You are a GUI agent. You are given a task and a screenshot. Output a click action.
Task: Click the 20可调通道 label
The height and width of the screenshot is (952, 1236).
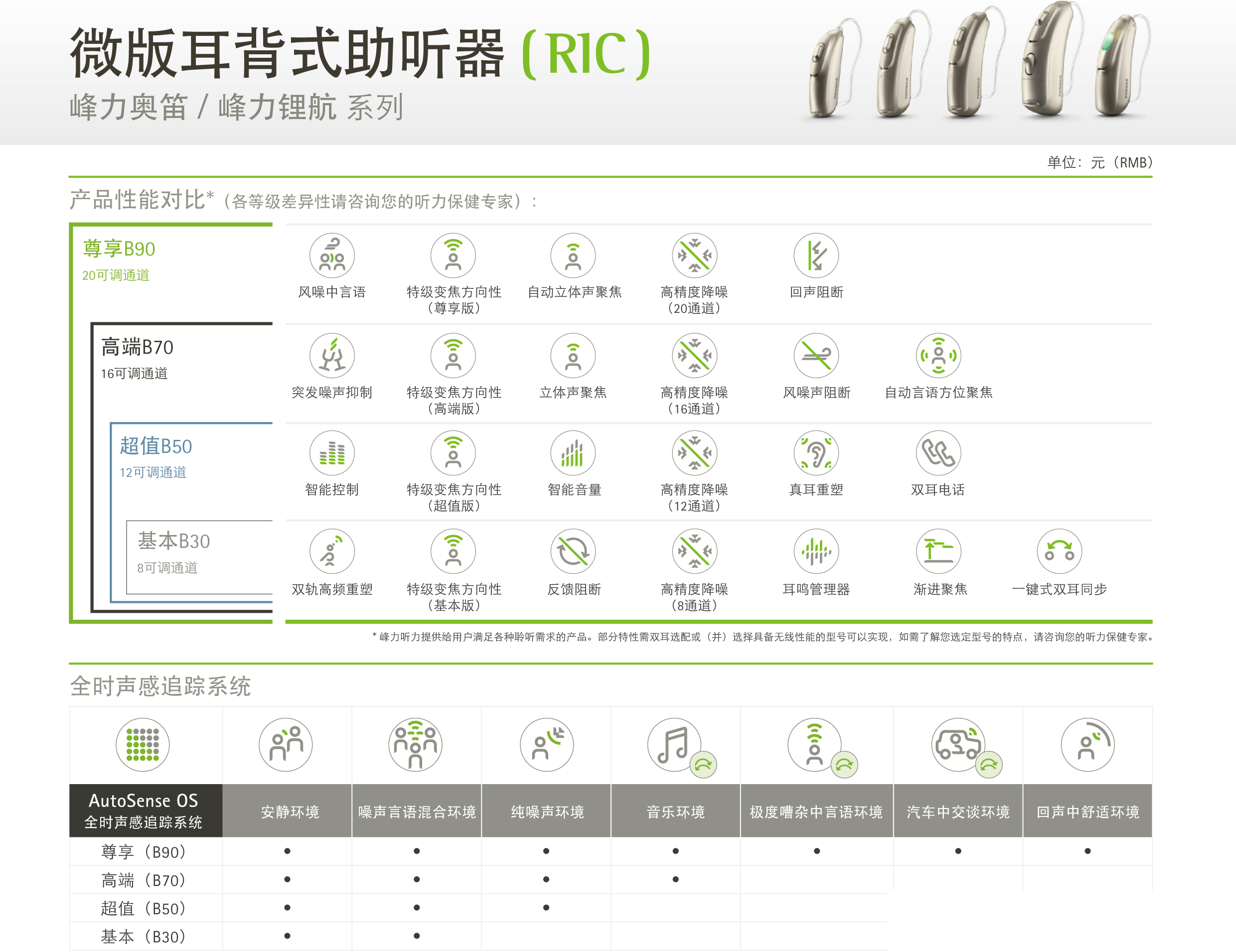coord(116,275)
